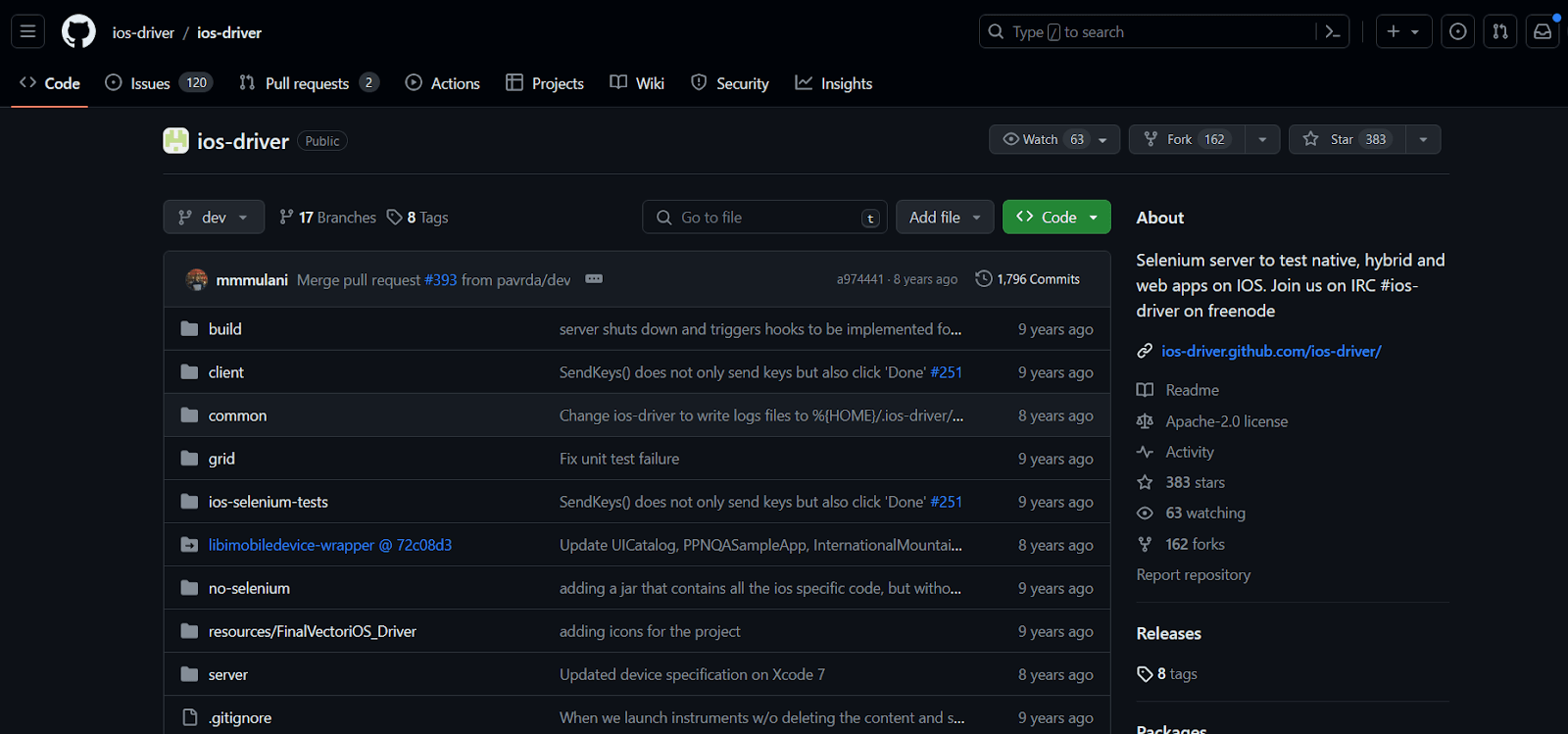Switch to the Insights tab
The image size is (1568, 734).
pyautogui.click(x=834, y=84)
